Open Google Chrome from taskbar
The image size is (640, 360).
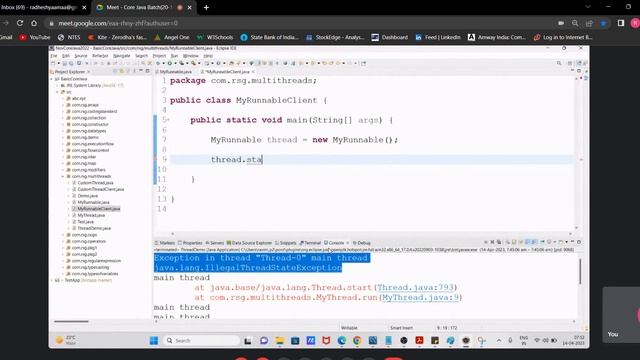click(357, 340)
